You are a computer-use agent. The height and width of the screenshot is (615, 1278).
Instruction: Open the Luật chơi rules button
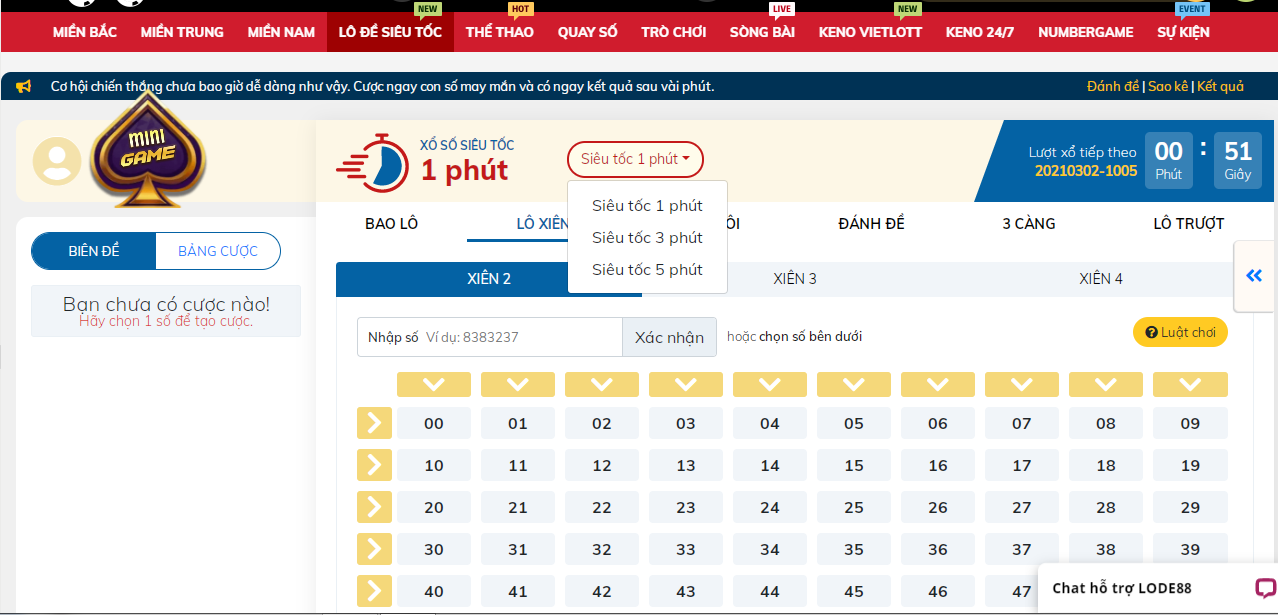1180,332
